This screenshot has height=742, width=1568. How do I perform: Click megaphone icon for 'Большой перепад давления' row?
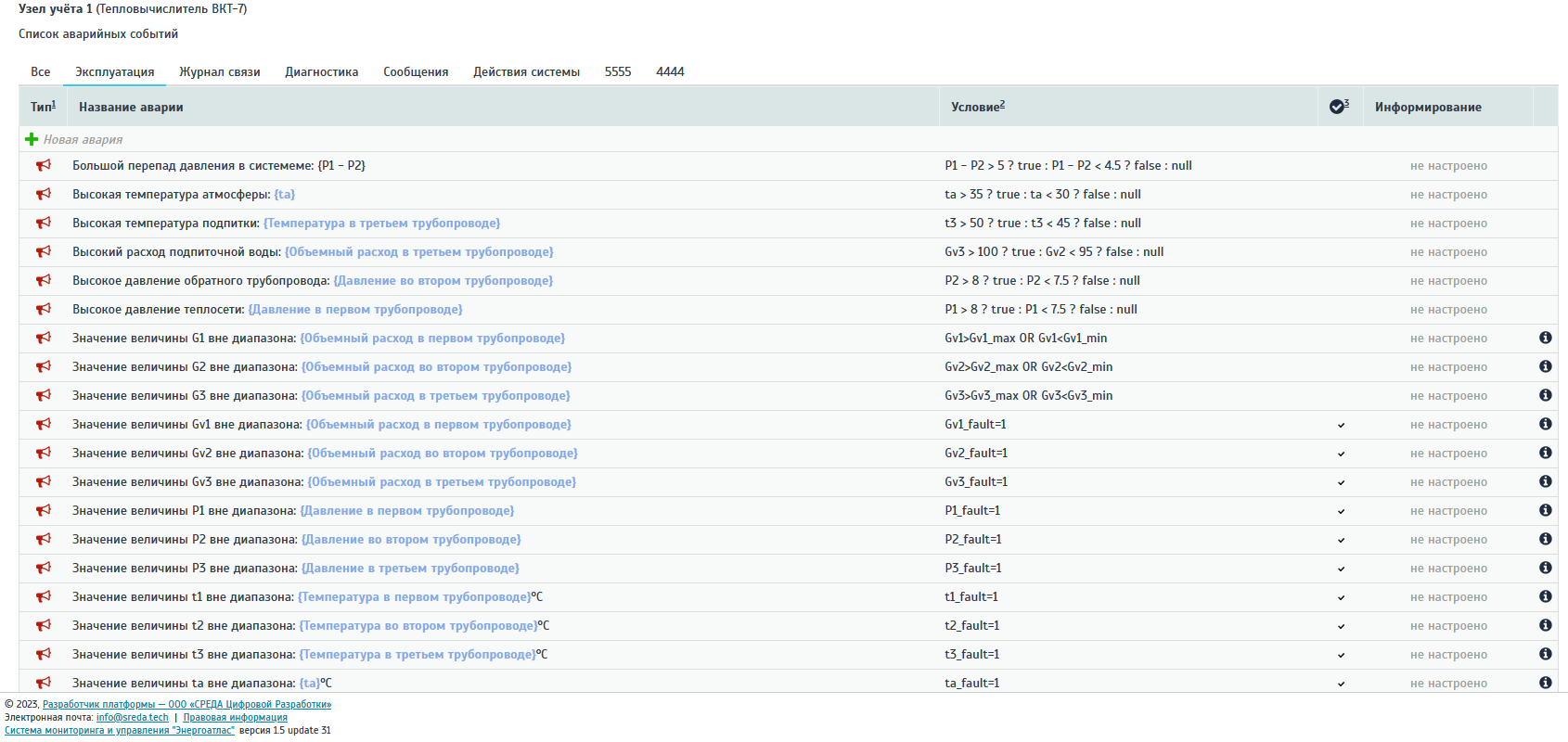point(44,166)
